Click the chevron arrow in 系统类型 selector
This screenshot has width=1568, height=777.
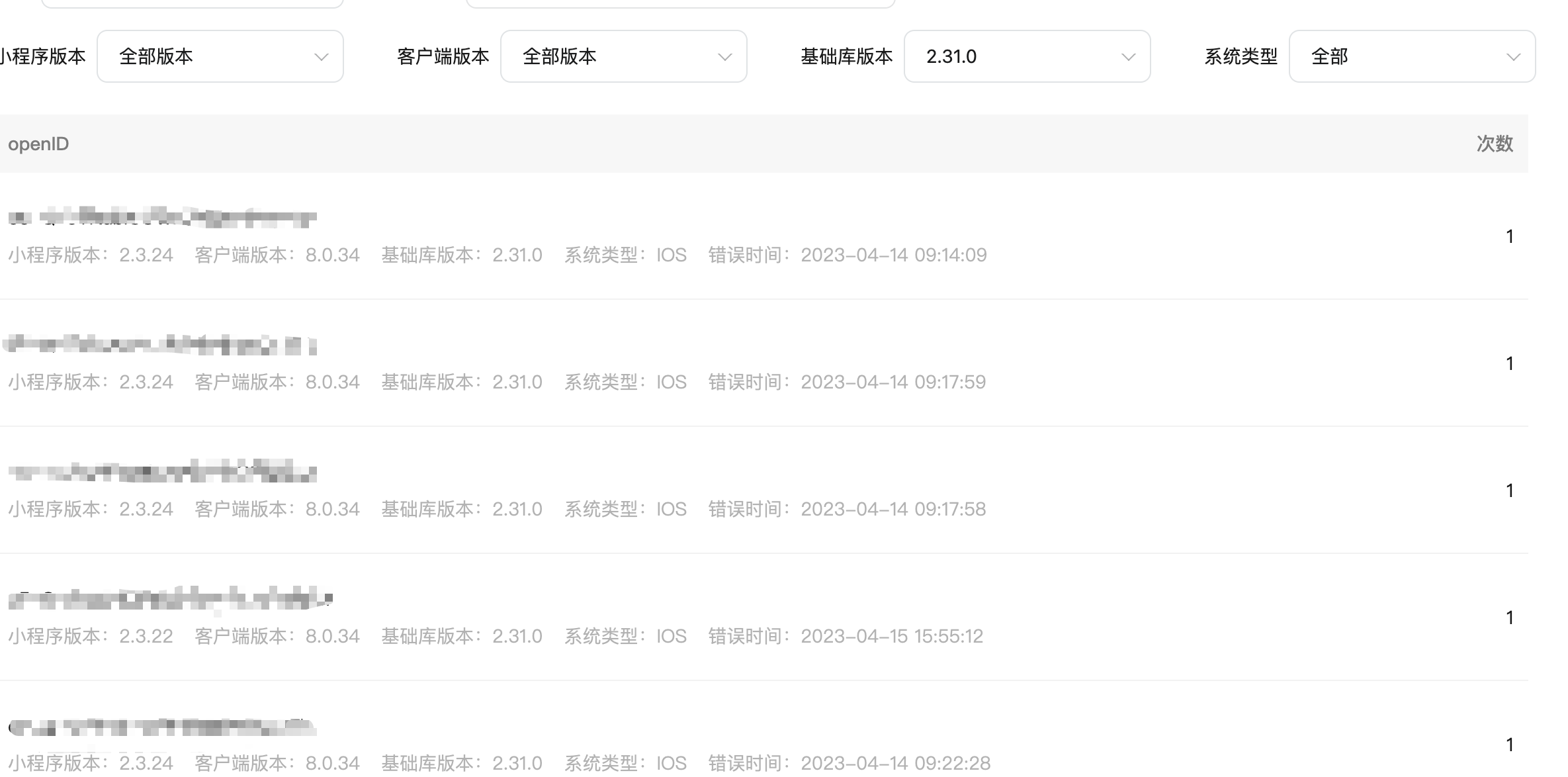[x=1514, y=57]
